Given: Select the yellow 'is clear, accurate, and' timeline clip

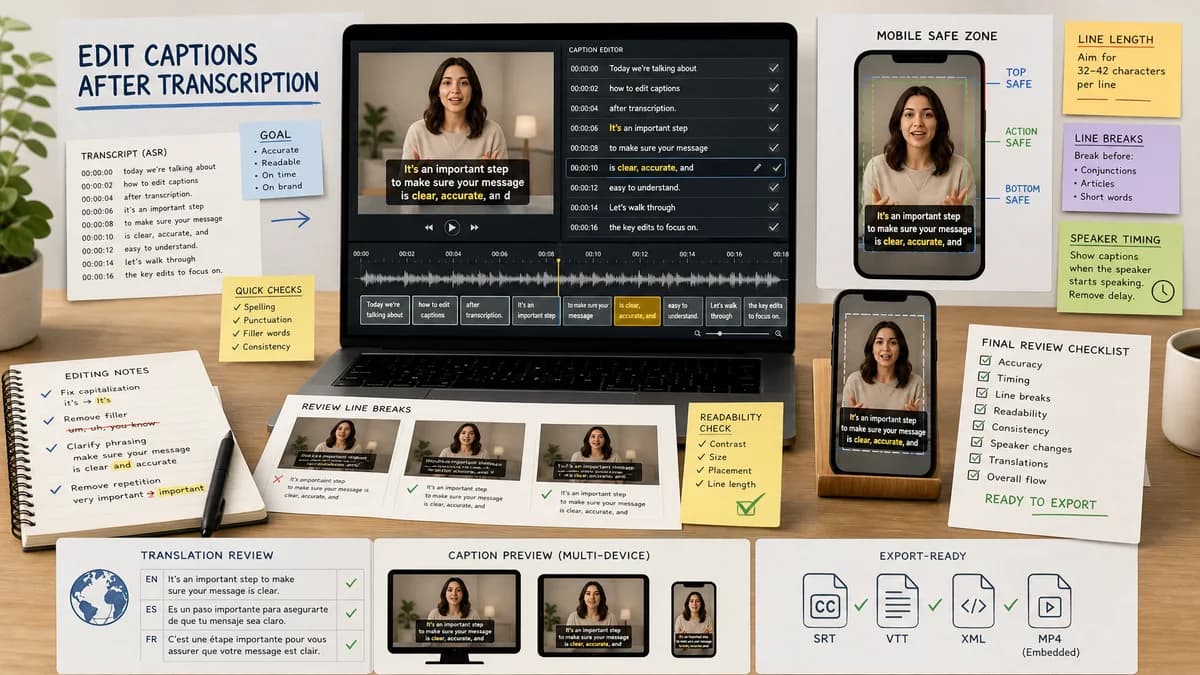Looking at the screenshot, I should pyautogui.click(x=637, y=310).
